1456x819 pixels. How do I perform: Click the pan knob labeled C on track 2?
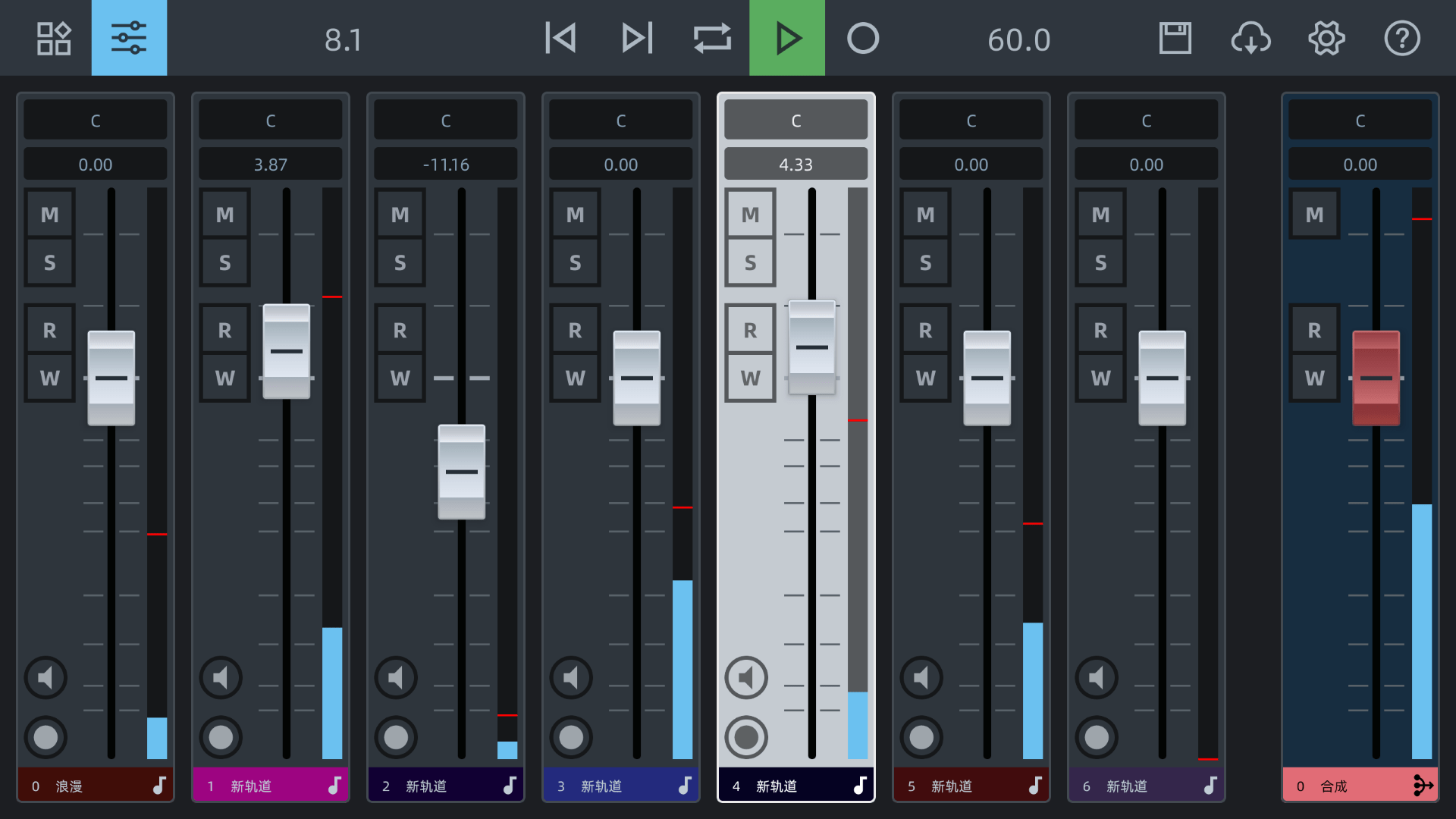445,120
